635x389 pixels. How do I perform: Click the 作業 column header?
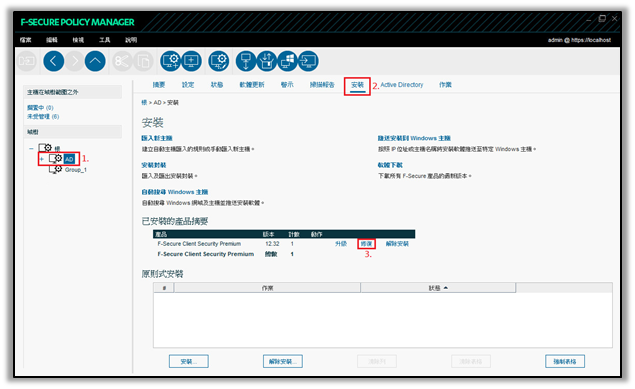pyautogui.click(x=267, y=288)
